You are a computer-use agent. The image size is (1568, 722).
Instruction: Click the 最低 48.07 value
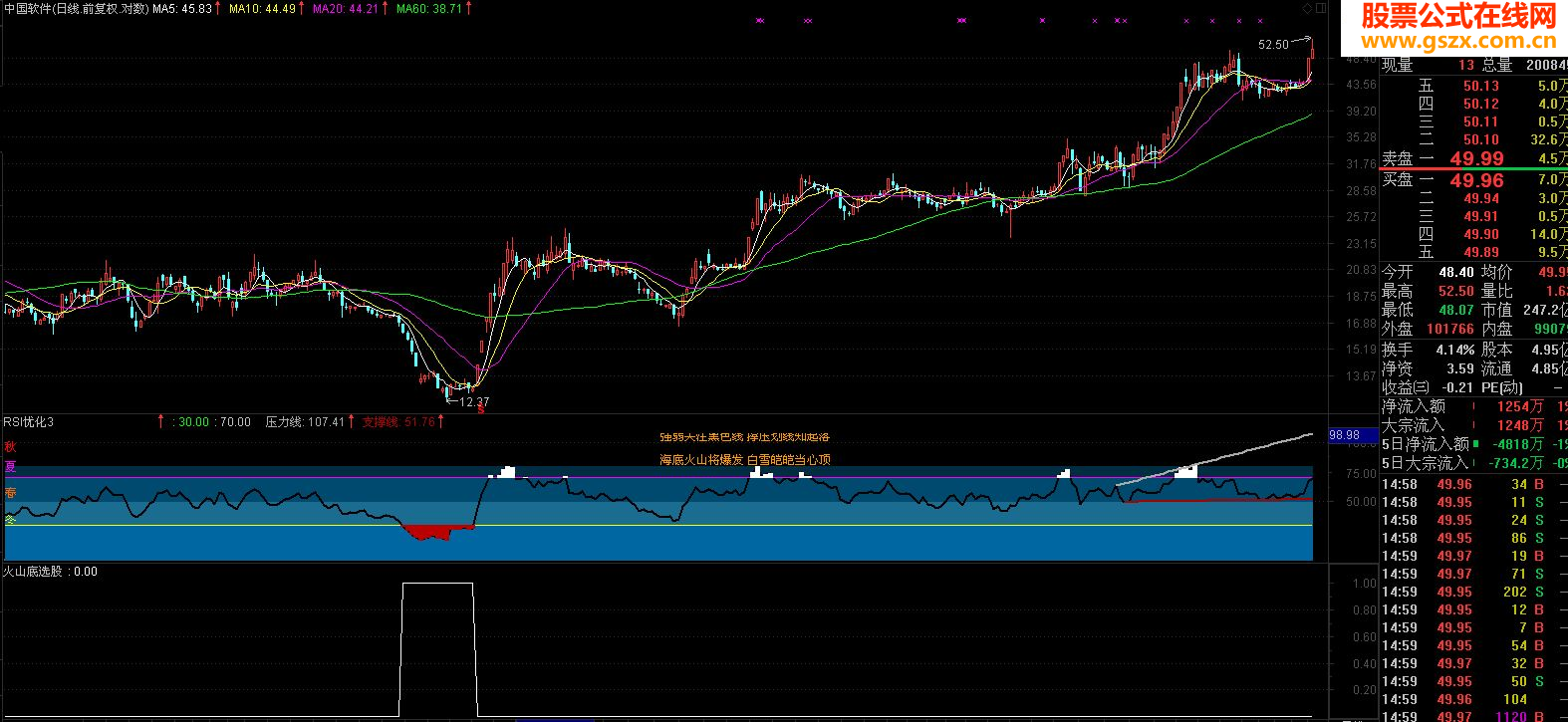(1455, 310)
